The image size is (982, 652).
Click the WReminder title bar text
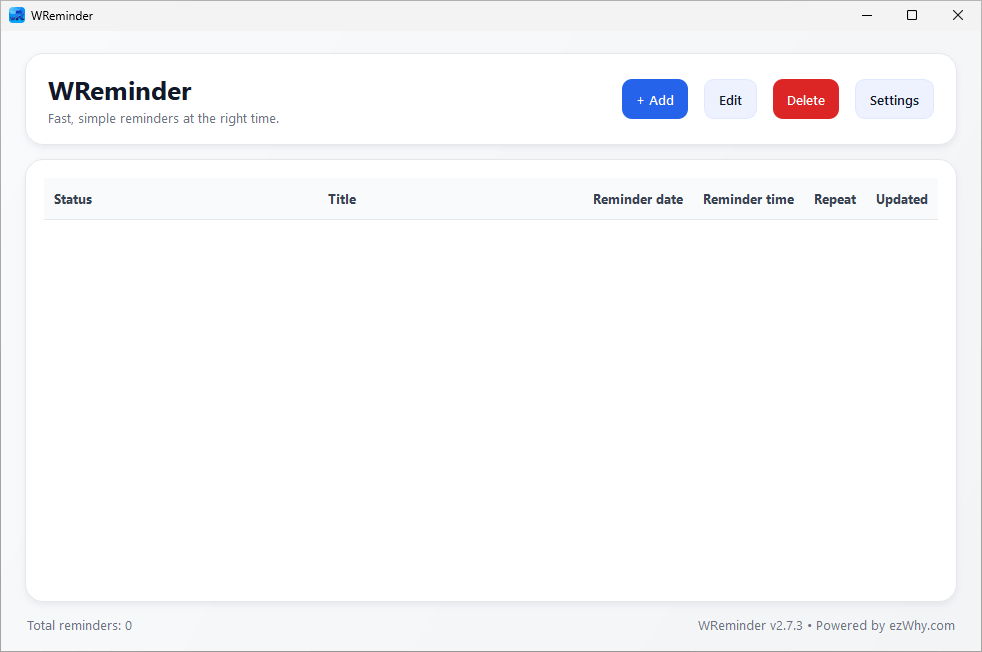click(x=62, y=16)
